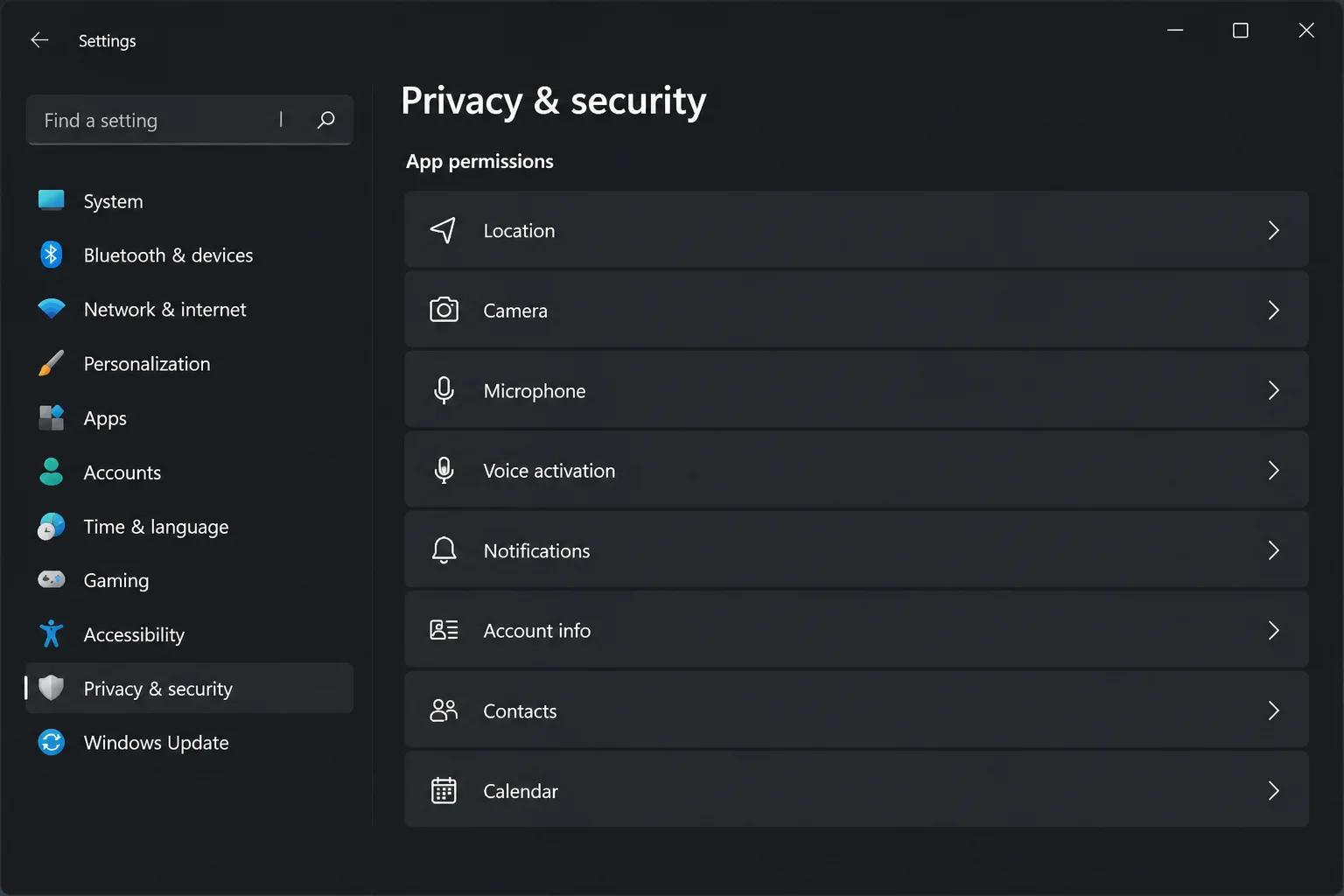Click the Time & language clock icon
Image resolution: width=1344 pixels, height=896 pixels.
pos(52,526)
